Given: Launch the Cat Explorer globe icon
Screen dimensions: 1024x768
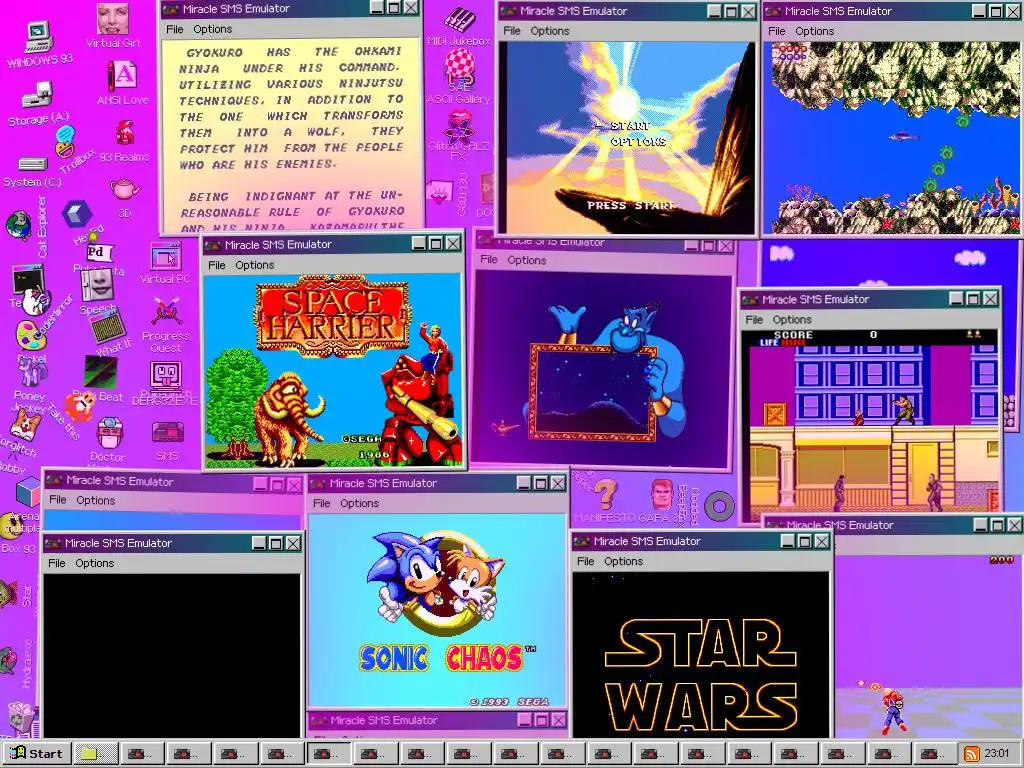Looking at the screenshot, I should pos(18,225).
